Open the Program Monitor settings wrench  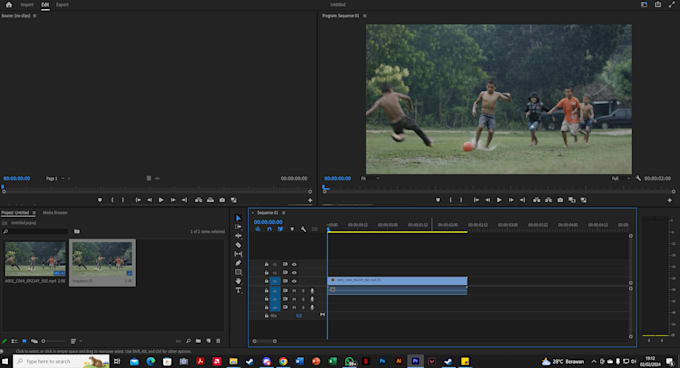[638, 179]
